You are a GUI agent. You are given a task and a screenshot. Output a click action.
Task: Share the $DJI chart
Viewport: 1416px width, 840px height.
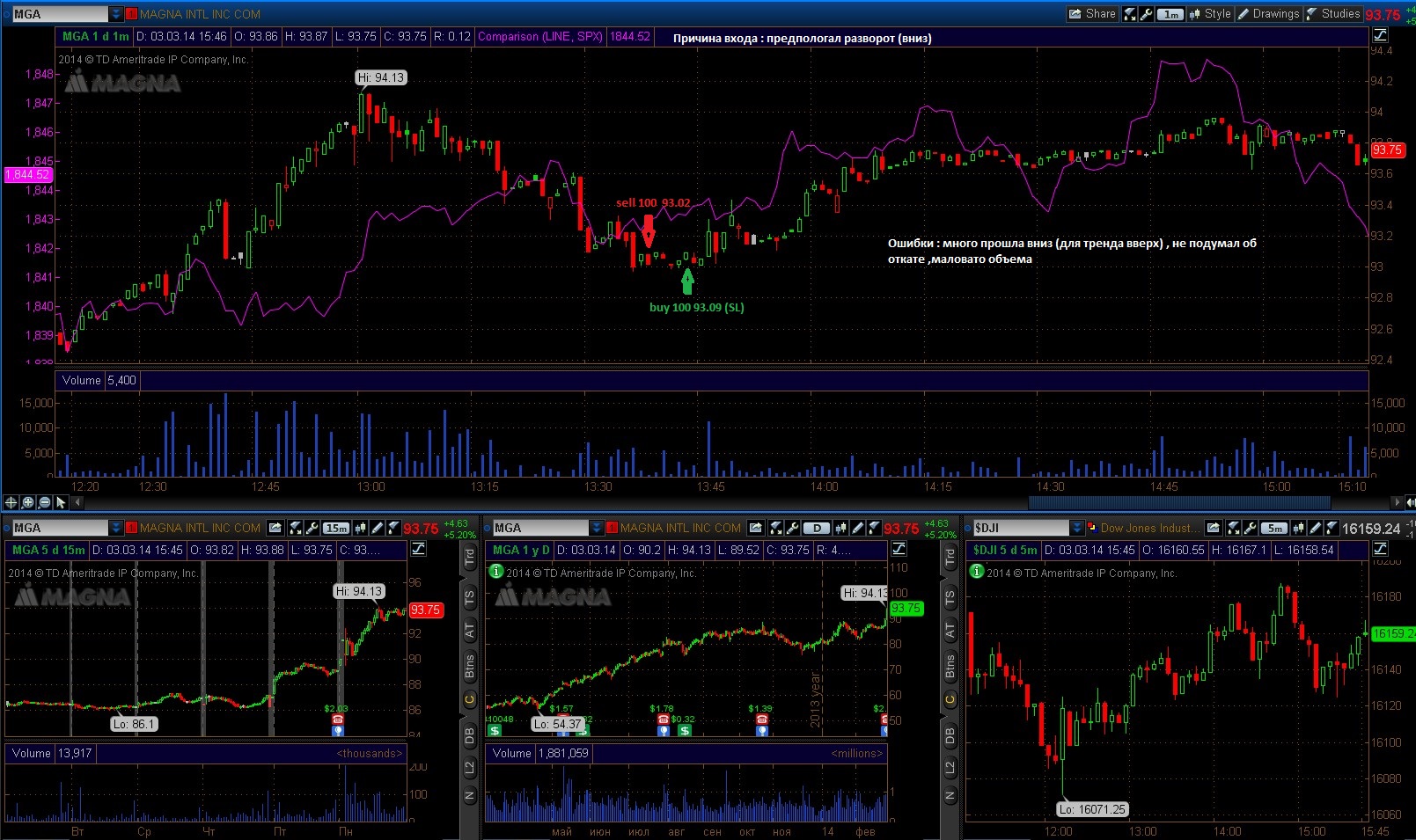(x=1214, y=528)
